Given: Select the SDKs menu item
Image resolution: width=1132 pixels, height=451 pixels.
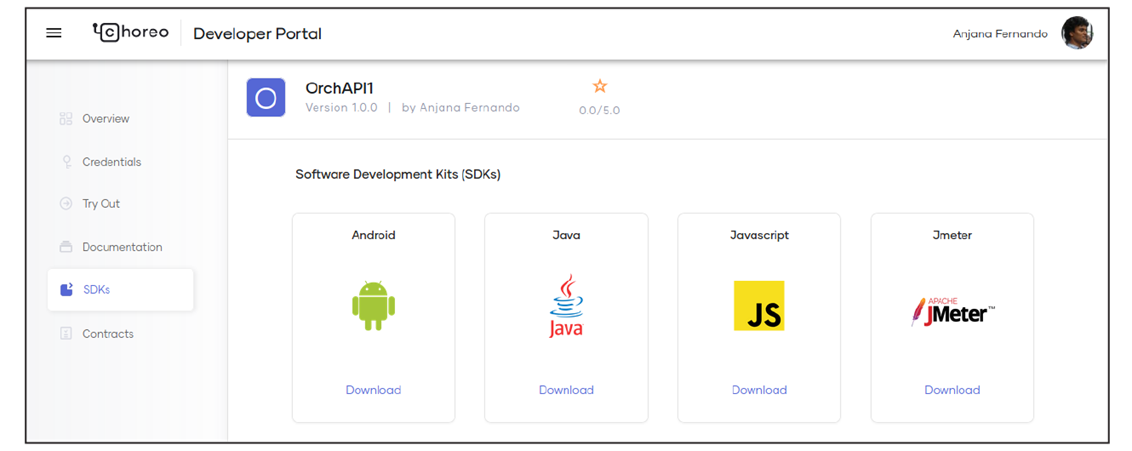Looking at the screenshot, I should [x=121, y=290].
